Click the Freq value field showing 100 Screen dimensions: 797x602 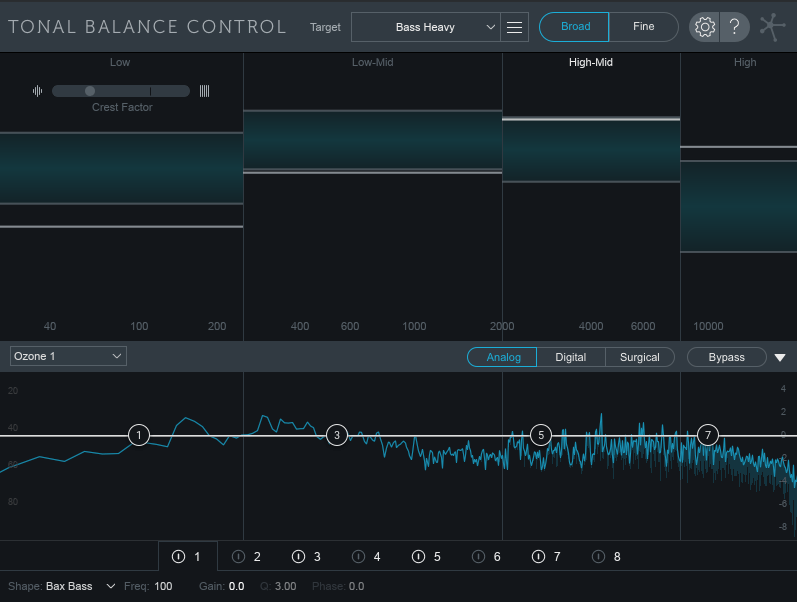coord(163,586)
